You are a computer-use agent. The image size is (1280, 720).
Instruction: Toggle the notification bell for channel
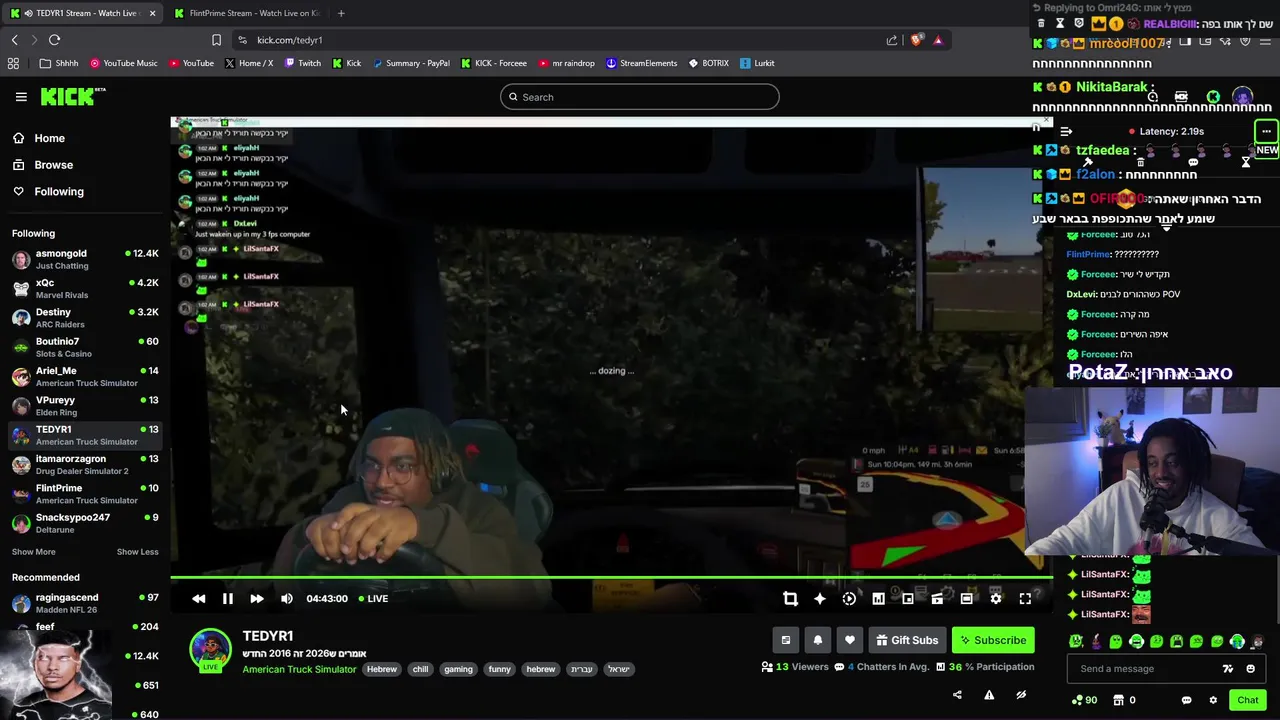point(818,640)
